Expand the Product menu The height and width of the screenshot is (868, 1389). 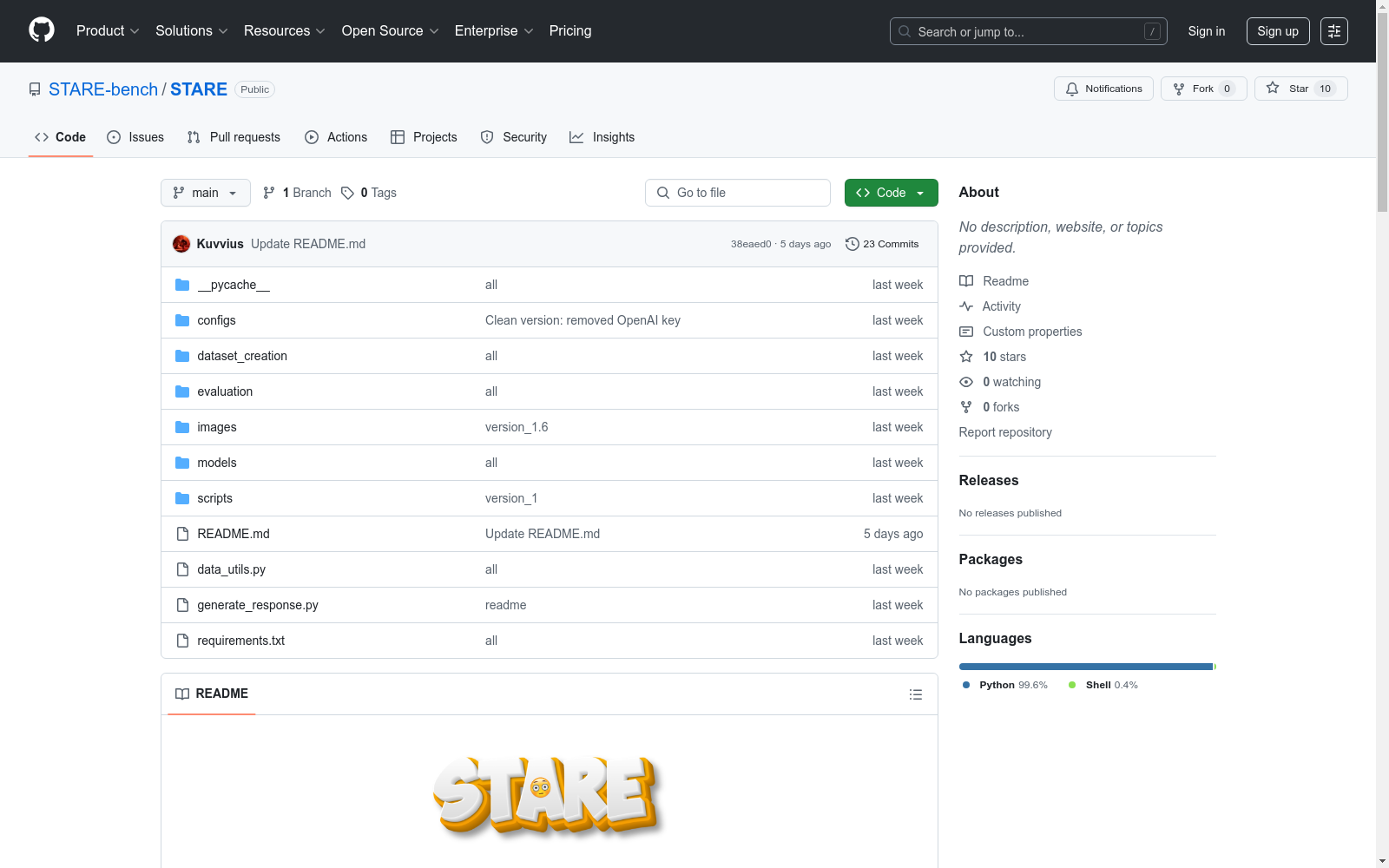(x=108, y=31)
